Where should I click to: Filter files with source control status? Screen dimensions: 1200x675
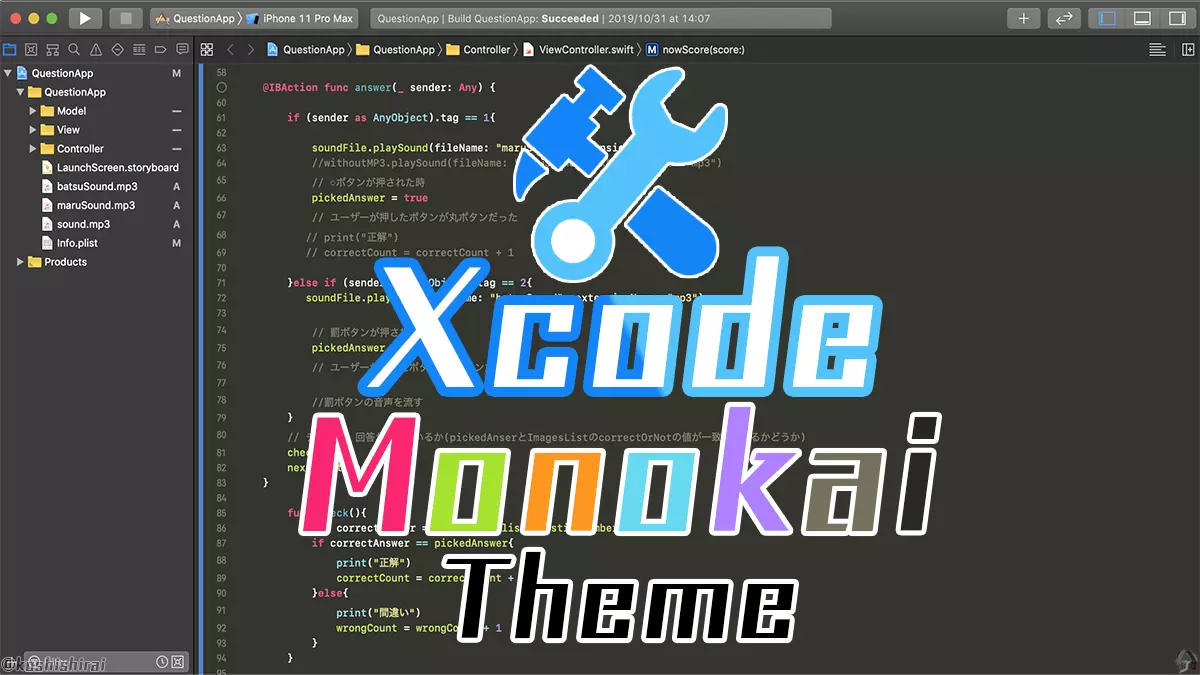178,662
